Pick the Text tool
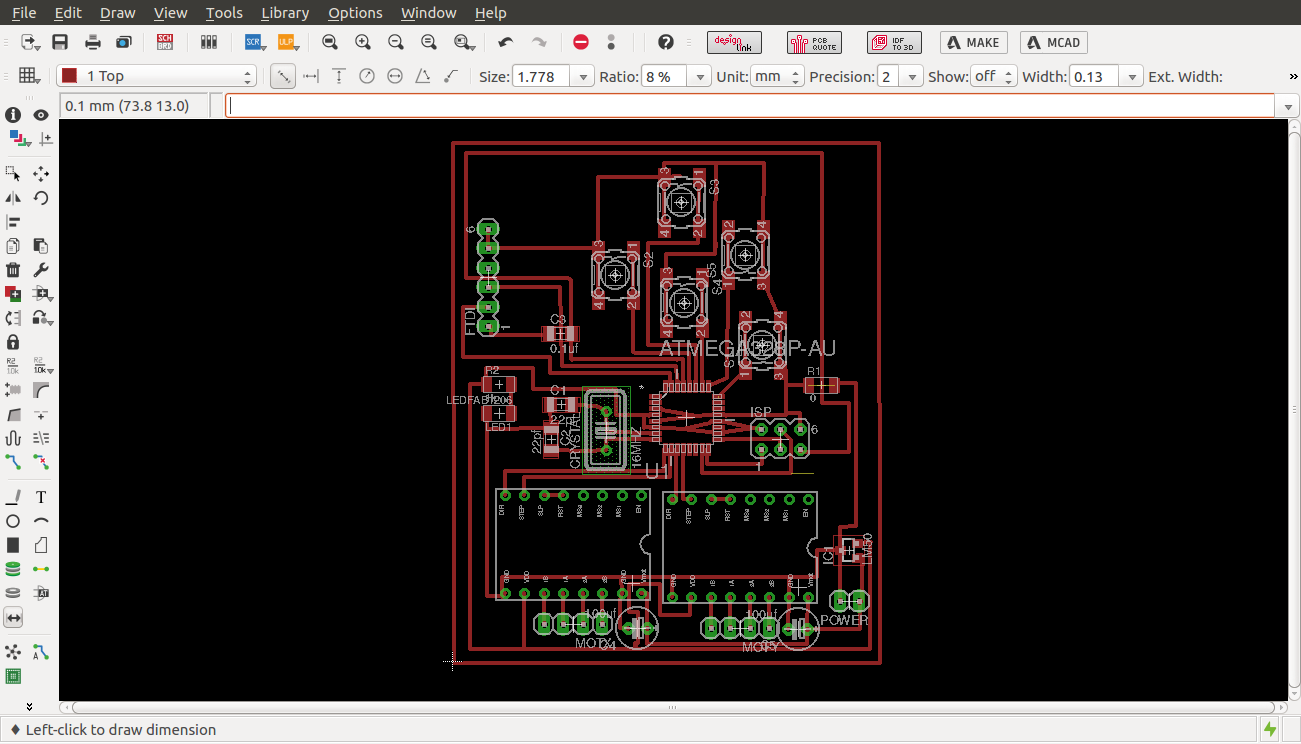 (x=41, y=497)
